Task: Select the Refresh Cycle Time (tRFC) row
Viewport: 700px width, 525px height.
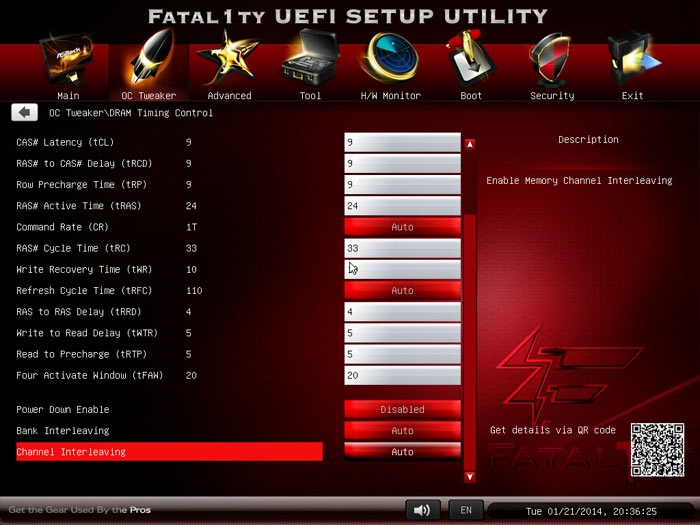Action: click(169, 291)
